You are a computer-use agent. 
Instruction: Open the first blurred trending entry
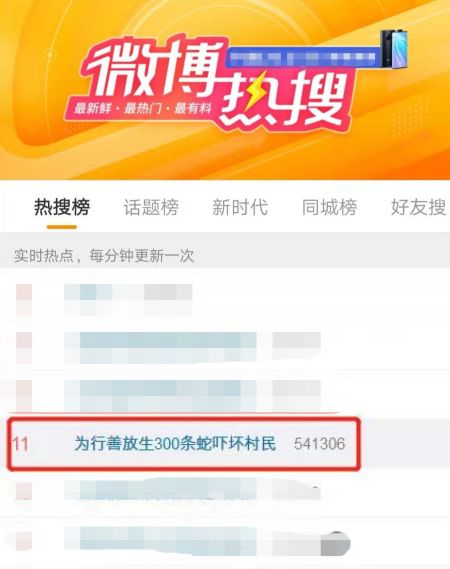click(128, 299)
